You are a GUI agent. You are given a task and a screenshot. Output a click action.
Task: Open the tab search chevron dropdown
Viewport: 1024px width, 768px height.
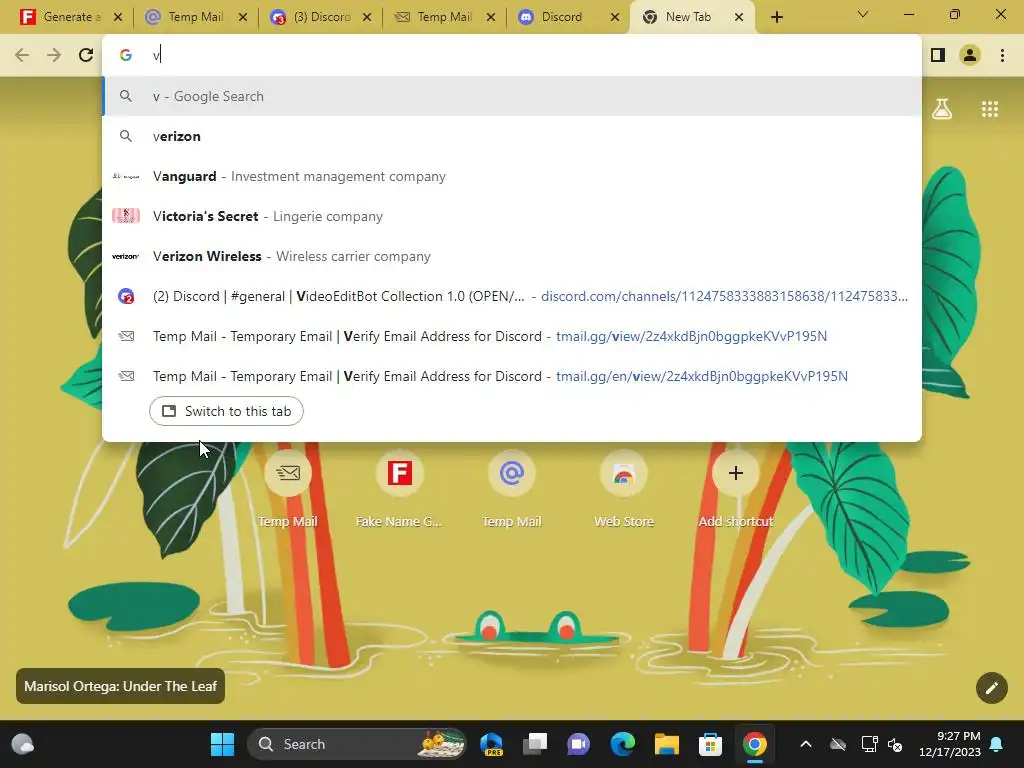pos(863,14)
